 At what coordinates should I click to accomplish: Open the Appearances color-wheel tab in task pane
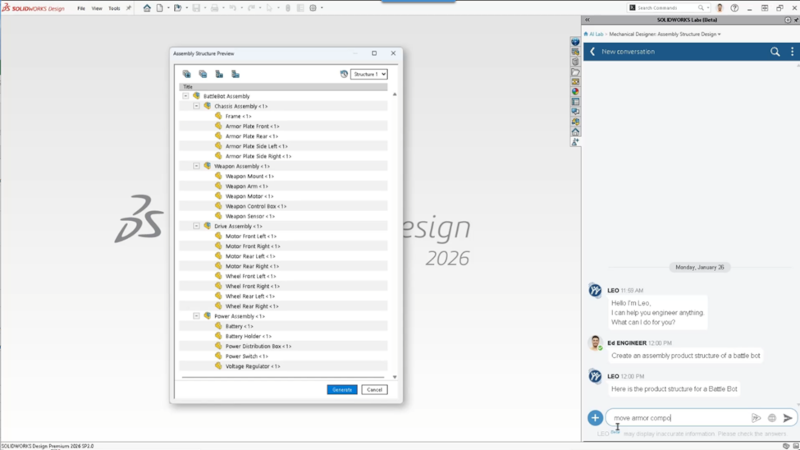click(x=576, y=91)
